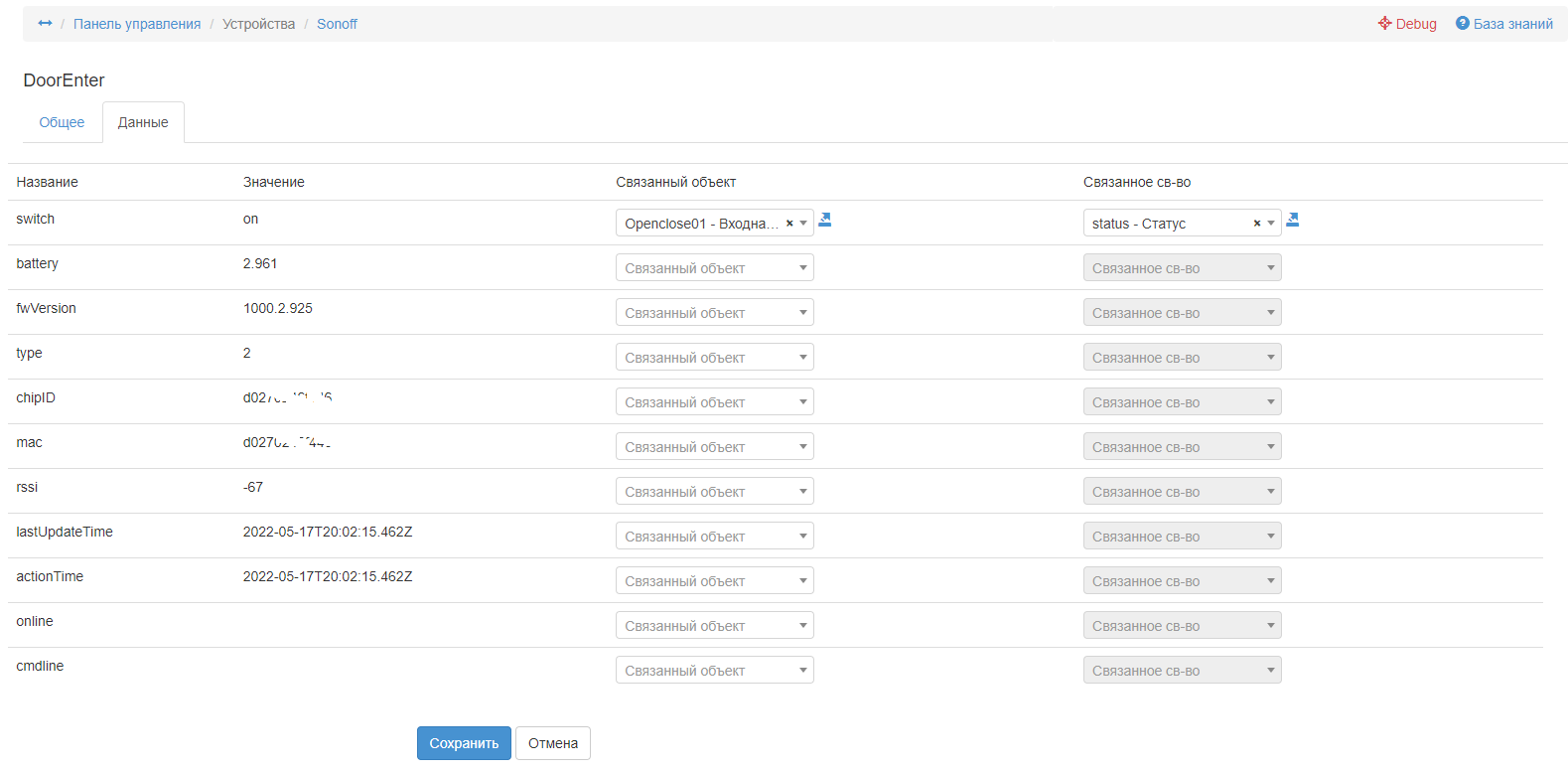
Task: Open linked object dropdown for cmdline row
Action: click(714, 671)
